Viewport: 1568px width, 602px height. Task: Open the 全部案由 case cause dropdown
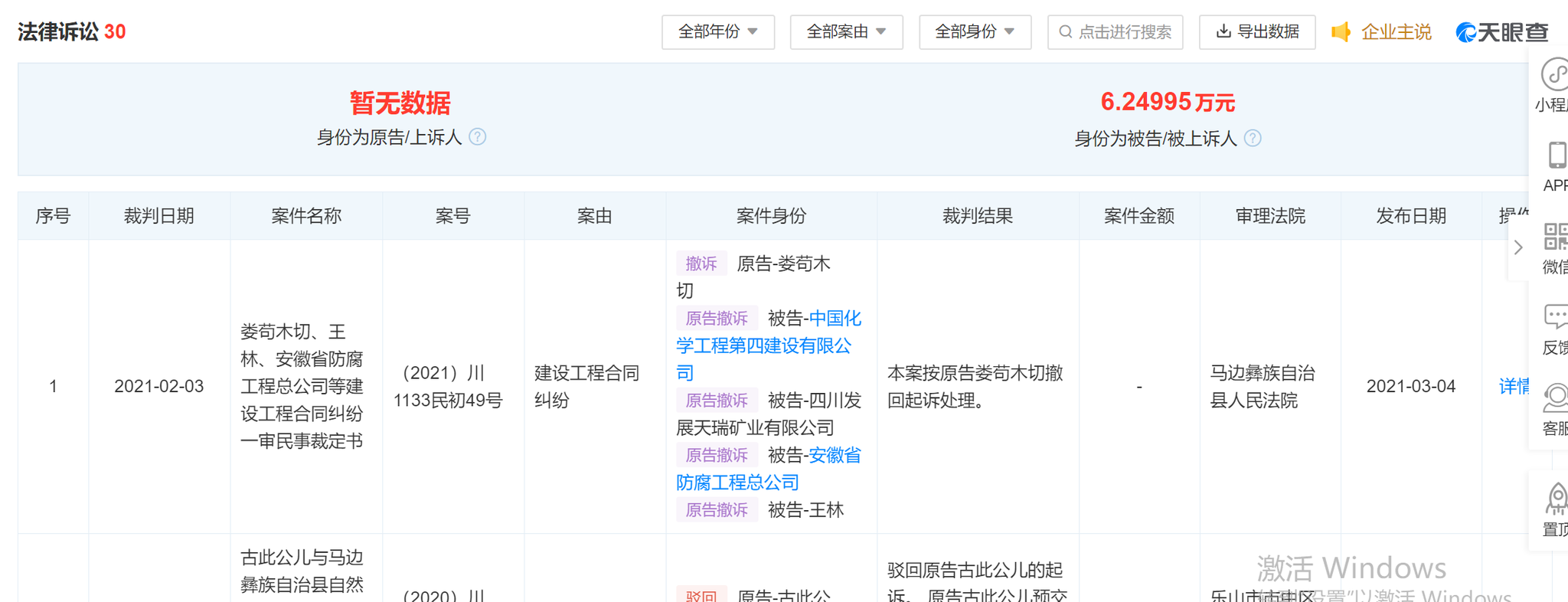tap(846, 32)
